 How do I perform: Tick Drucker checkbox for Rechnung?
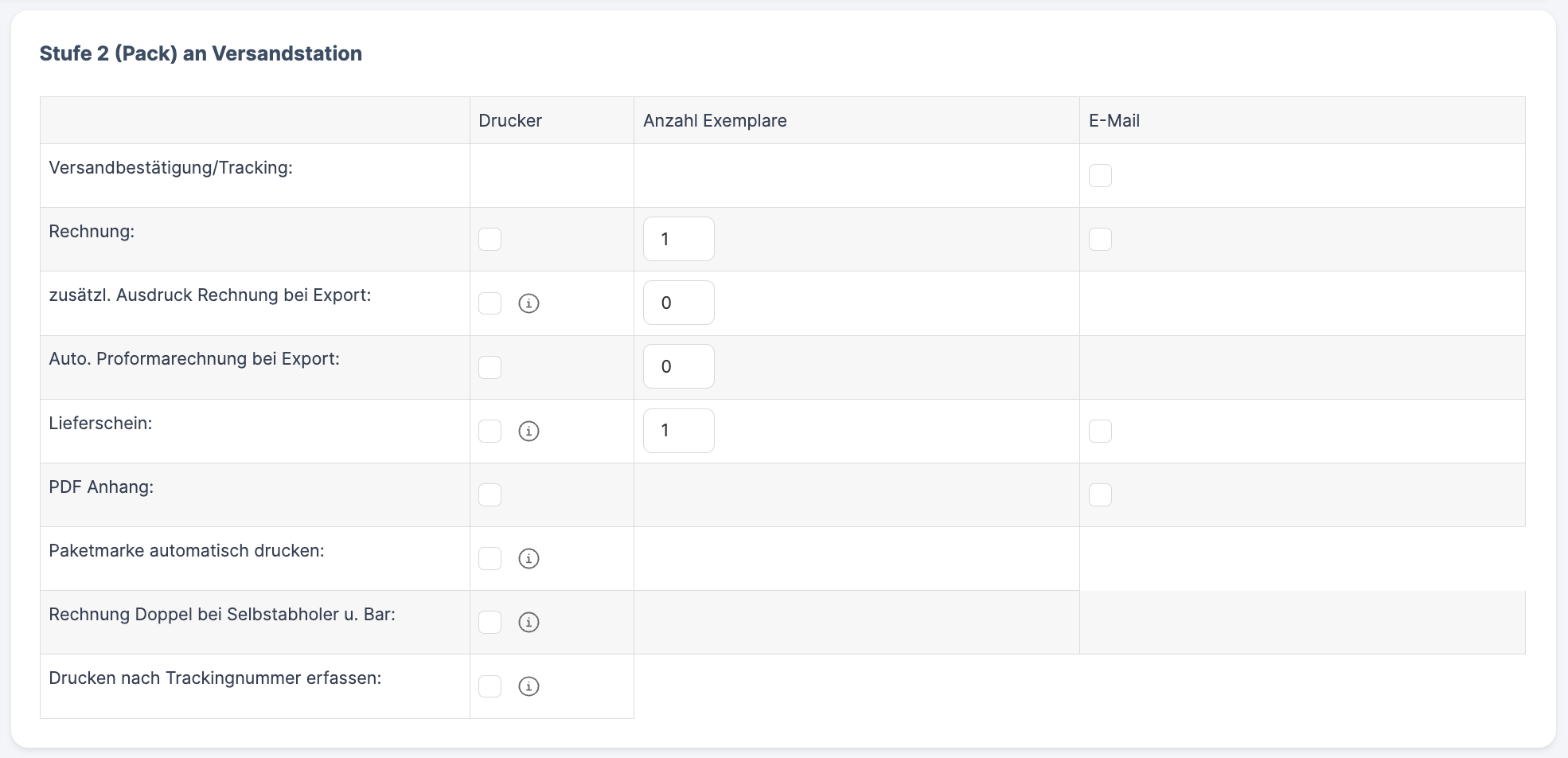pyautogui.click(x=490, y=239)
